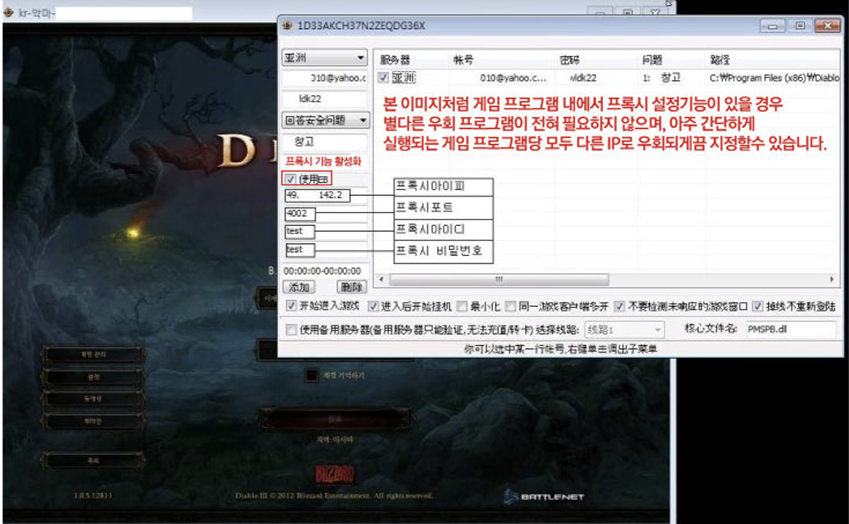Toggle the 进入后开始挂机 checkbox
Image resolution: width=849 pixels, height=524 pixels.
click(373, 306)
